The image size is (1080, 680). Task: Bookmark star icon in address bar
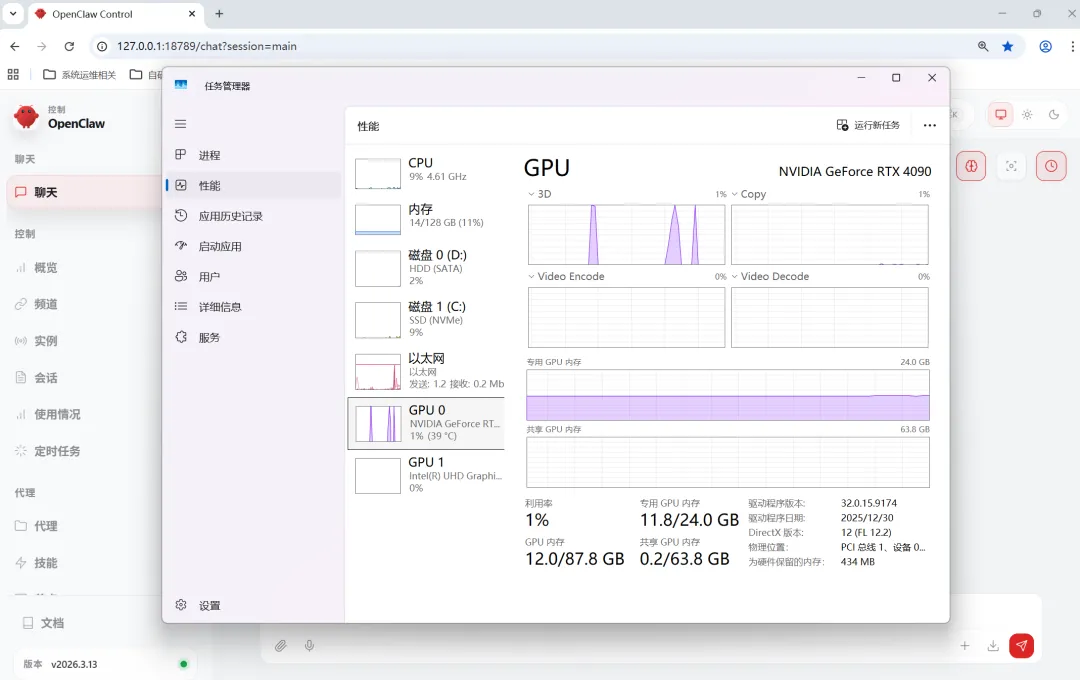coord(1008,46)
